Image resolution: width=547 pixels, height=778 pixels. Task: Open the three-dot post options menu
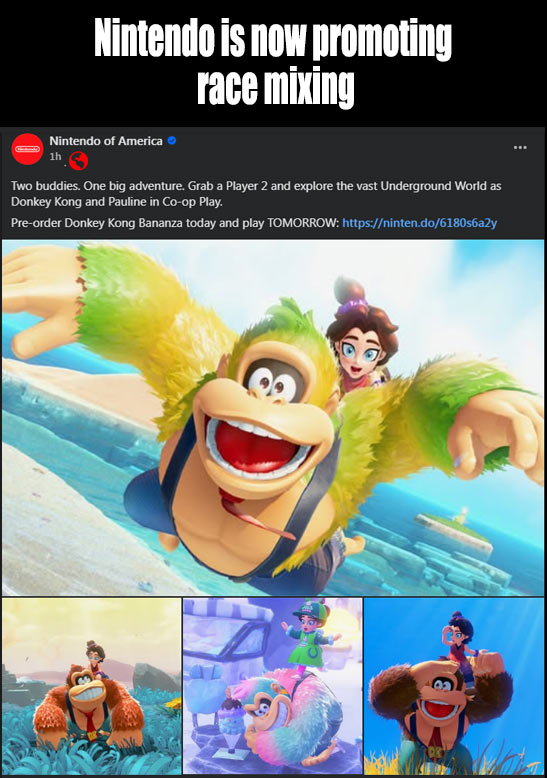(520, 147)
